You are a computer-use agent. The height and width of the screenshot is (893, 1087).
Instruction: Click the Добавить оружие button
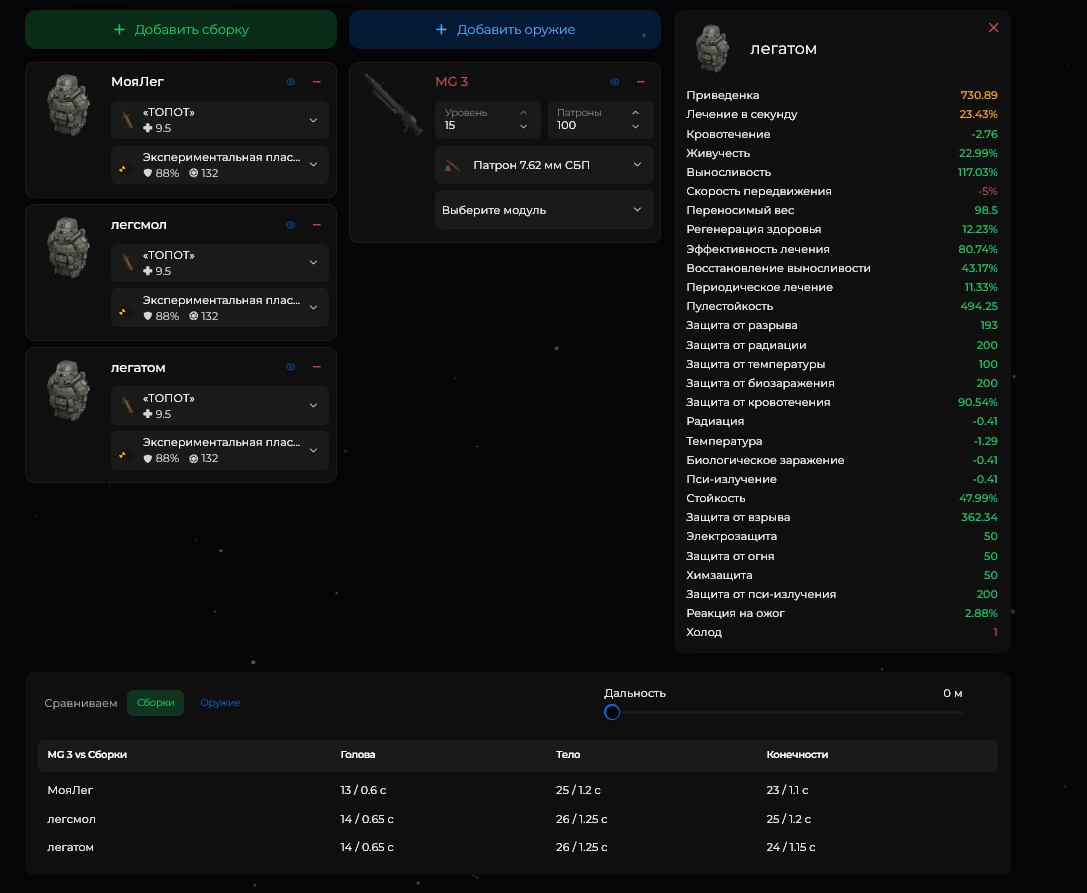(505, 29)
